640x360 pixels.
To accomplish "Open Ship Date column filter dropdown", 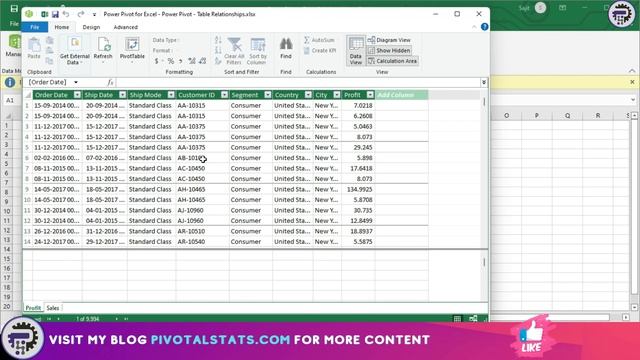I will click(122, 95).
